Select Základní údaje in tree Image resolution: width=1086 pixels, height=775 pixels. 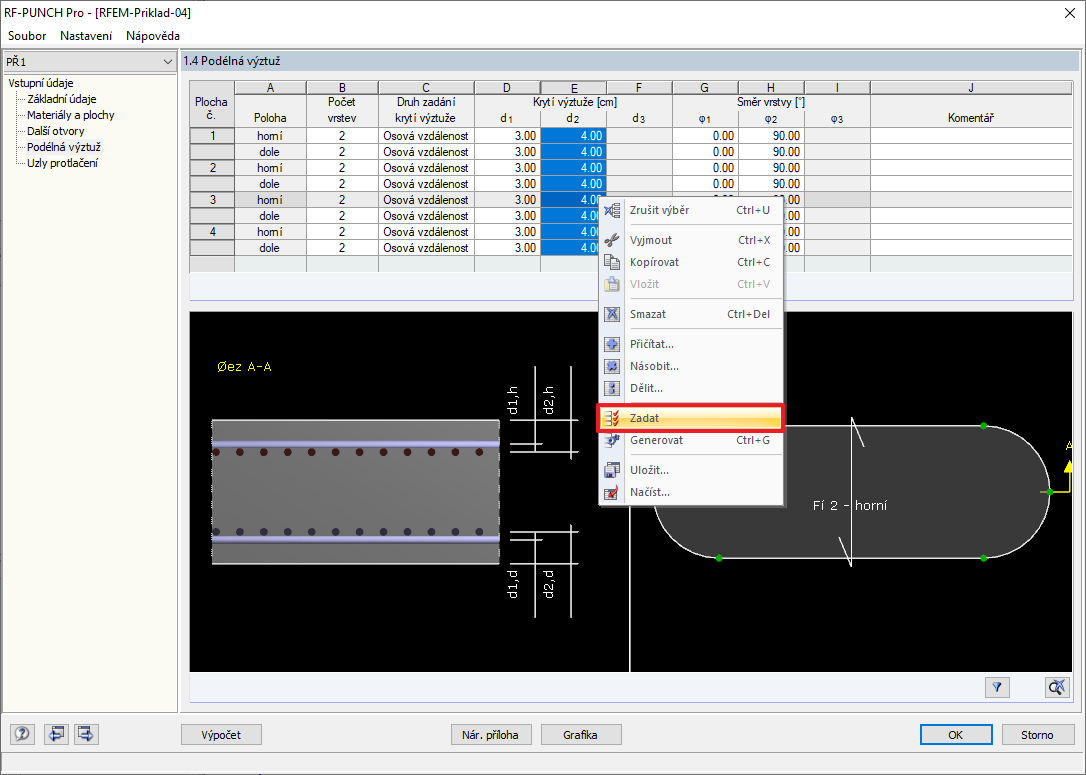[62, 99]
